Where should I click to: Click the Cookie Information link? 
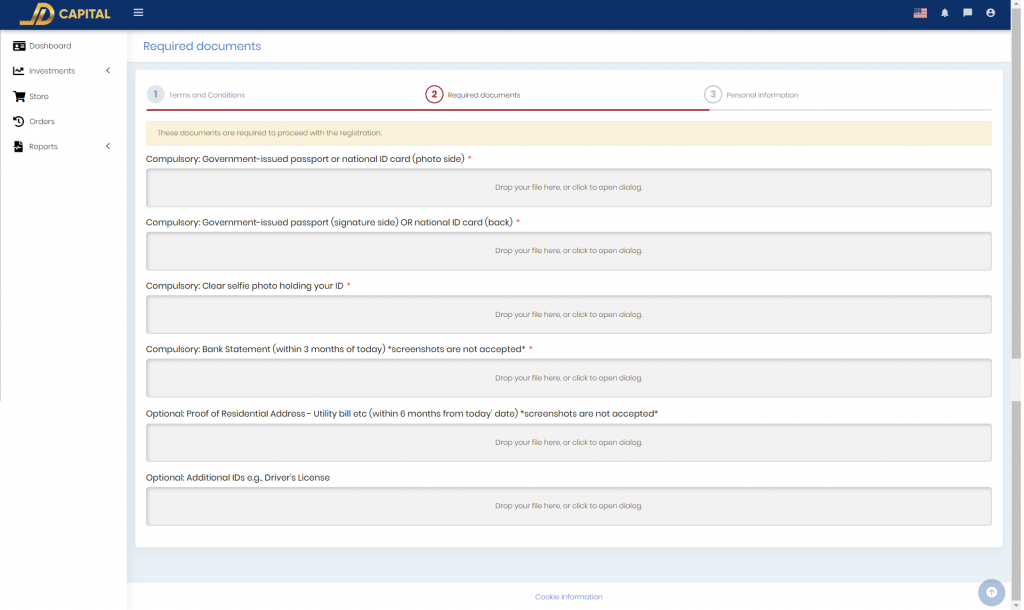click(568, 596)
